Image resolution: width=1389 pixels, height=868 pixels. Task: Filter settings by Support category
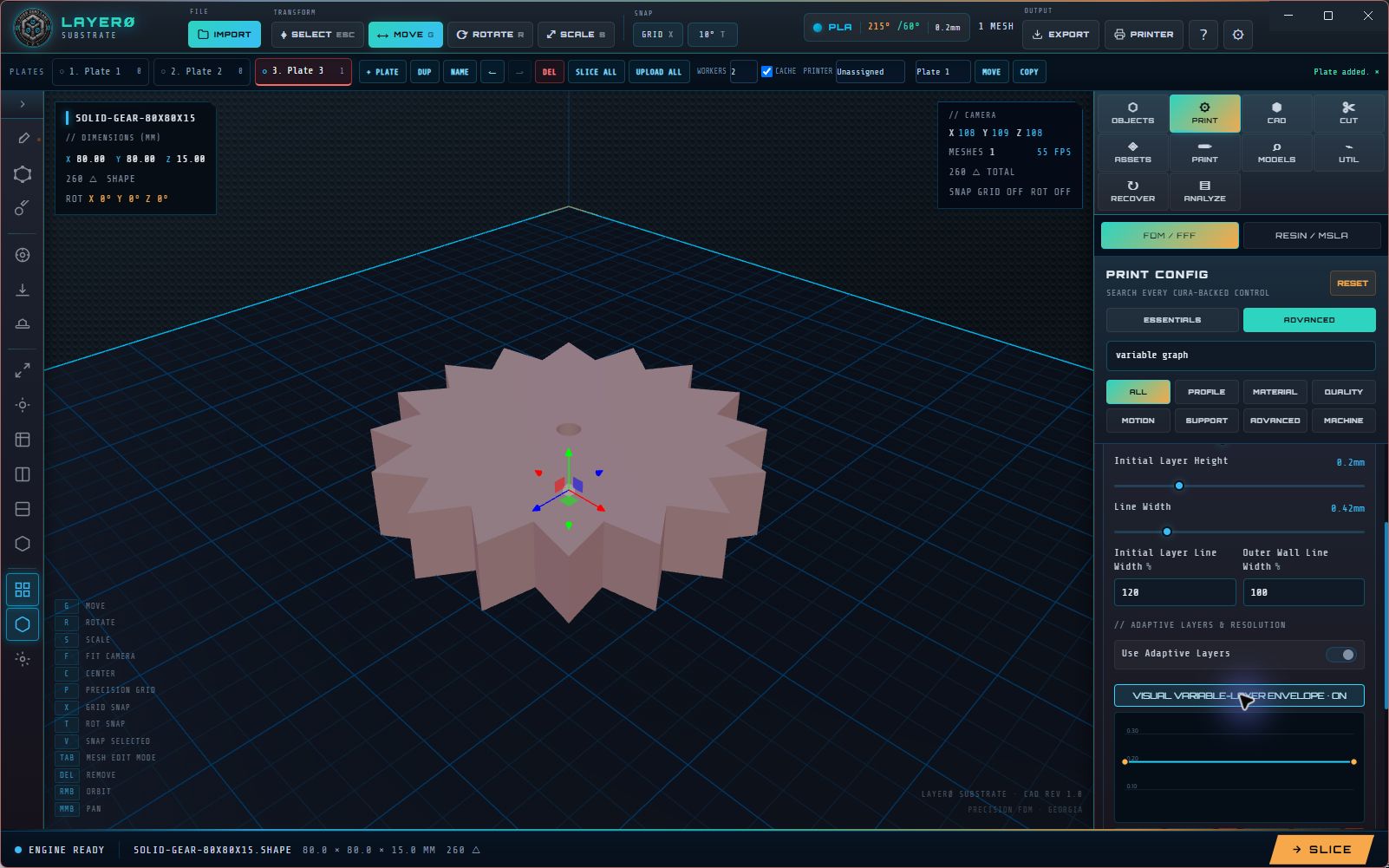tap(1206, 421)
